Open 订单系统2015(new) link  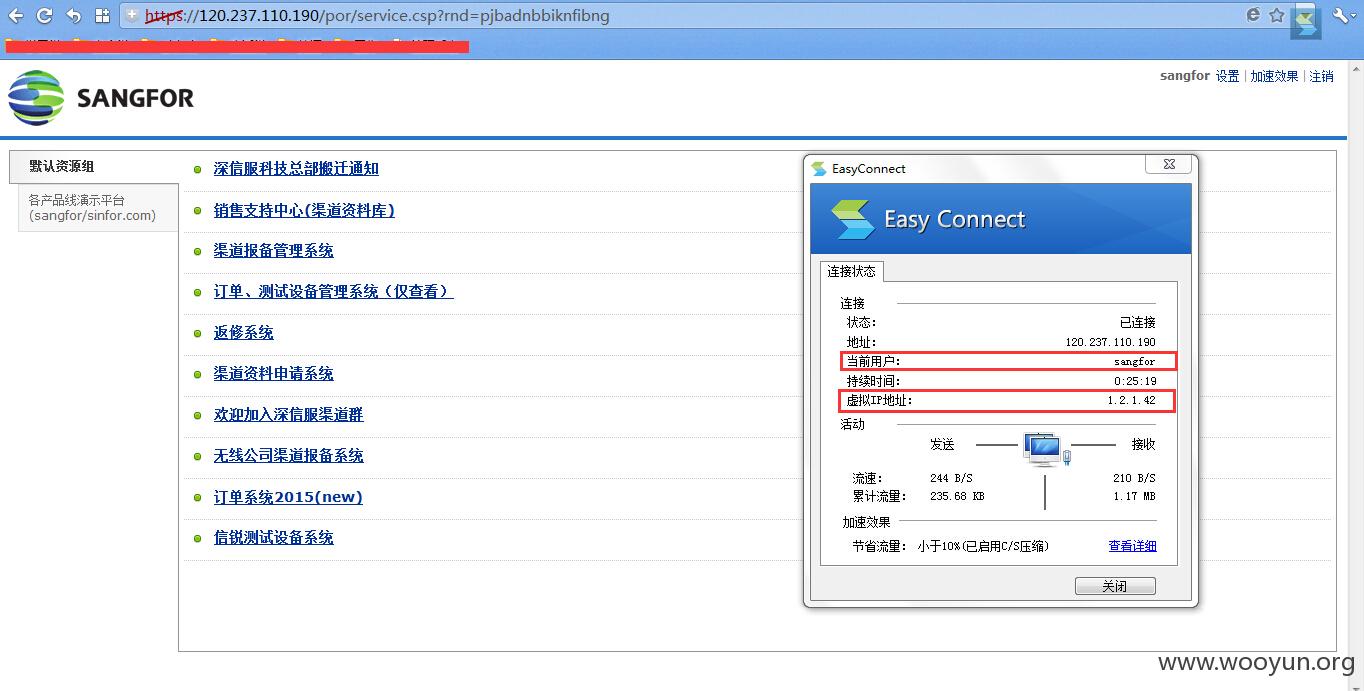288,497
